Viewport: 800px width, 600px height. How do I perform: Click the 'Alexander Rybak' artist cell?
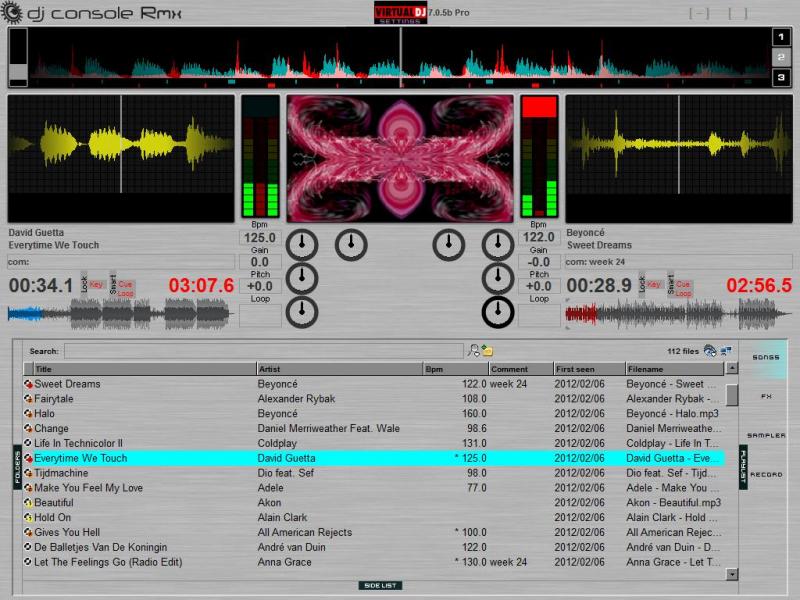point(296,398)
